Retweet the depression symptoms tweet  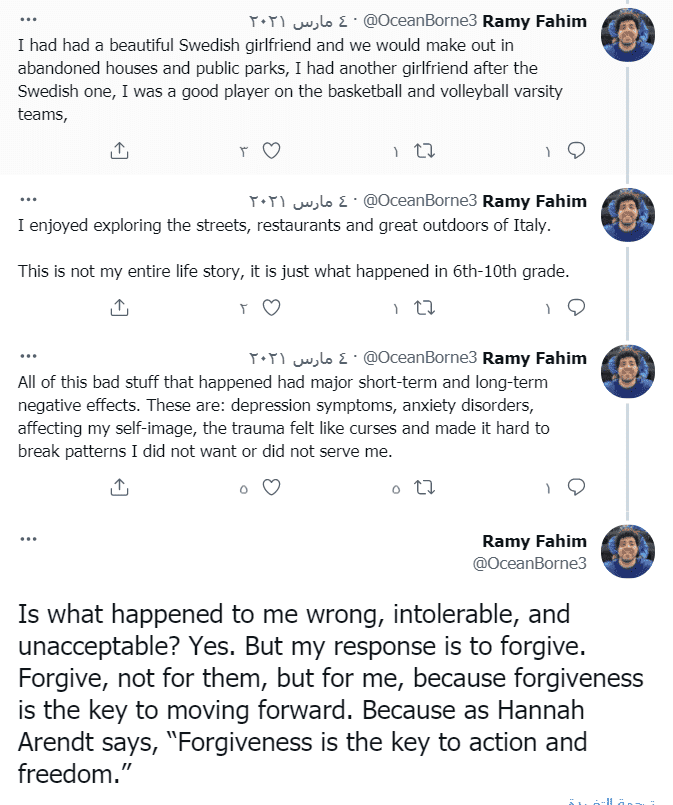point(425,488)
